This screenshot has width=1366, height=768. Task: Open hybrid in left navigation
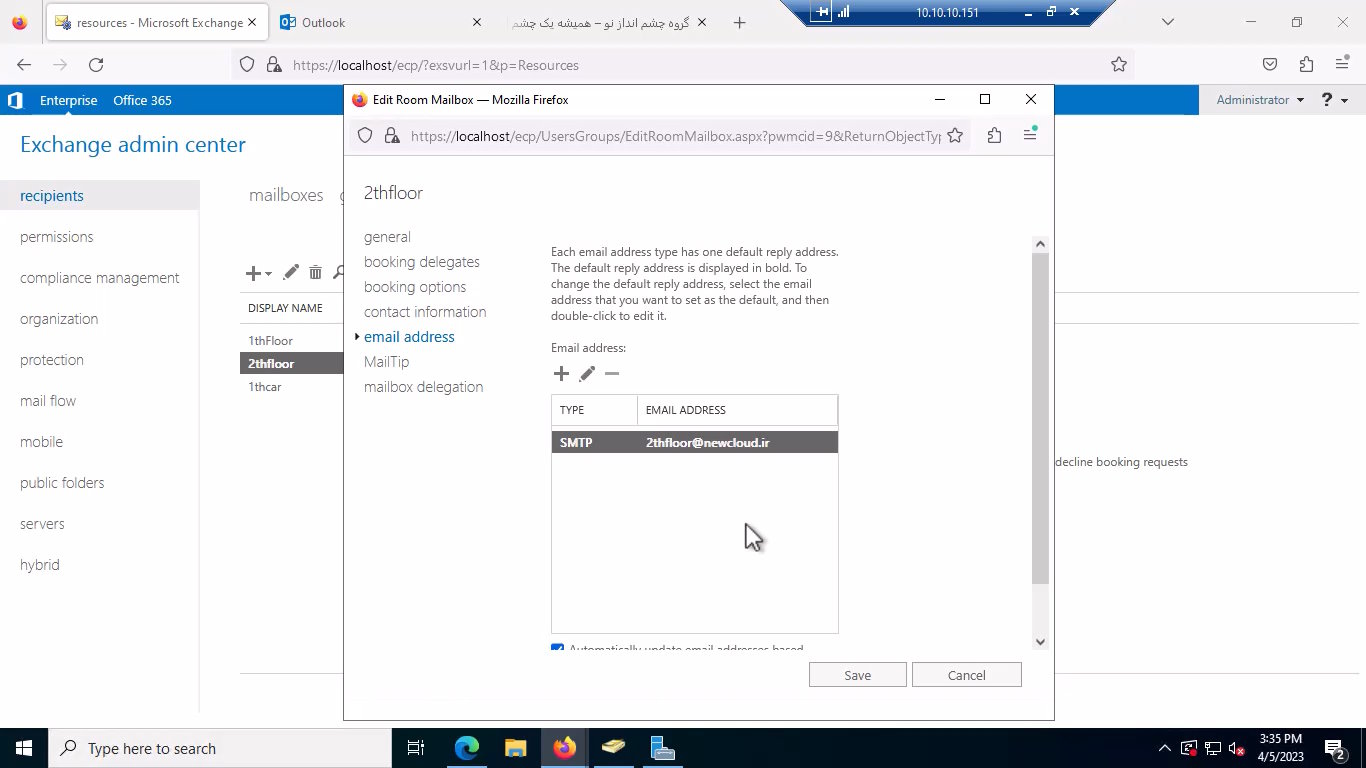coord(40,565)
